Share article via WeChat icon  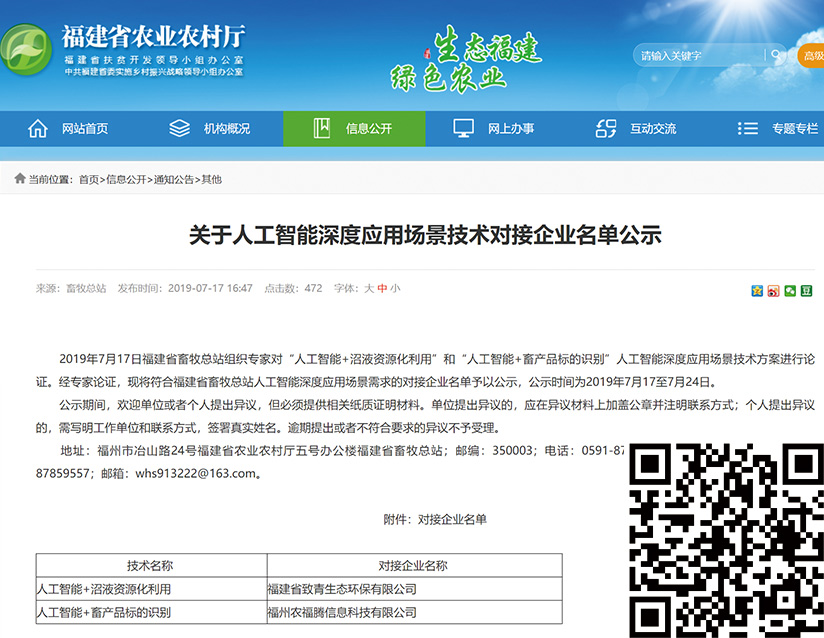point(790,290)
